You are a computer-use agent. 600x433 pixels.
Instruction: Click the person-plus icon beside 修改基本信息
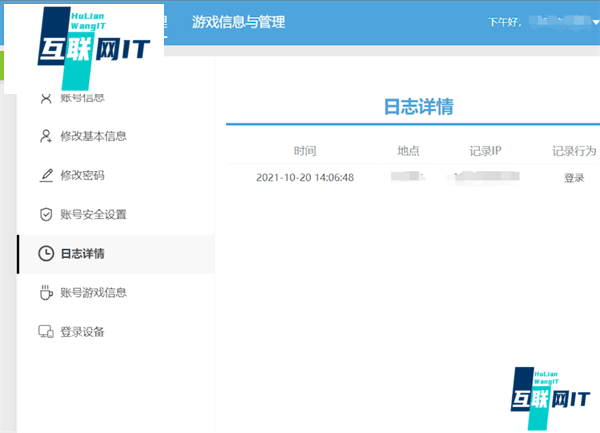click(45, 136)
